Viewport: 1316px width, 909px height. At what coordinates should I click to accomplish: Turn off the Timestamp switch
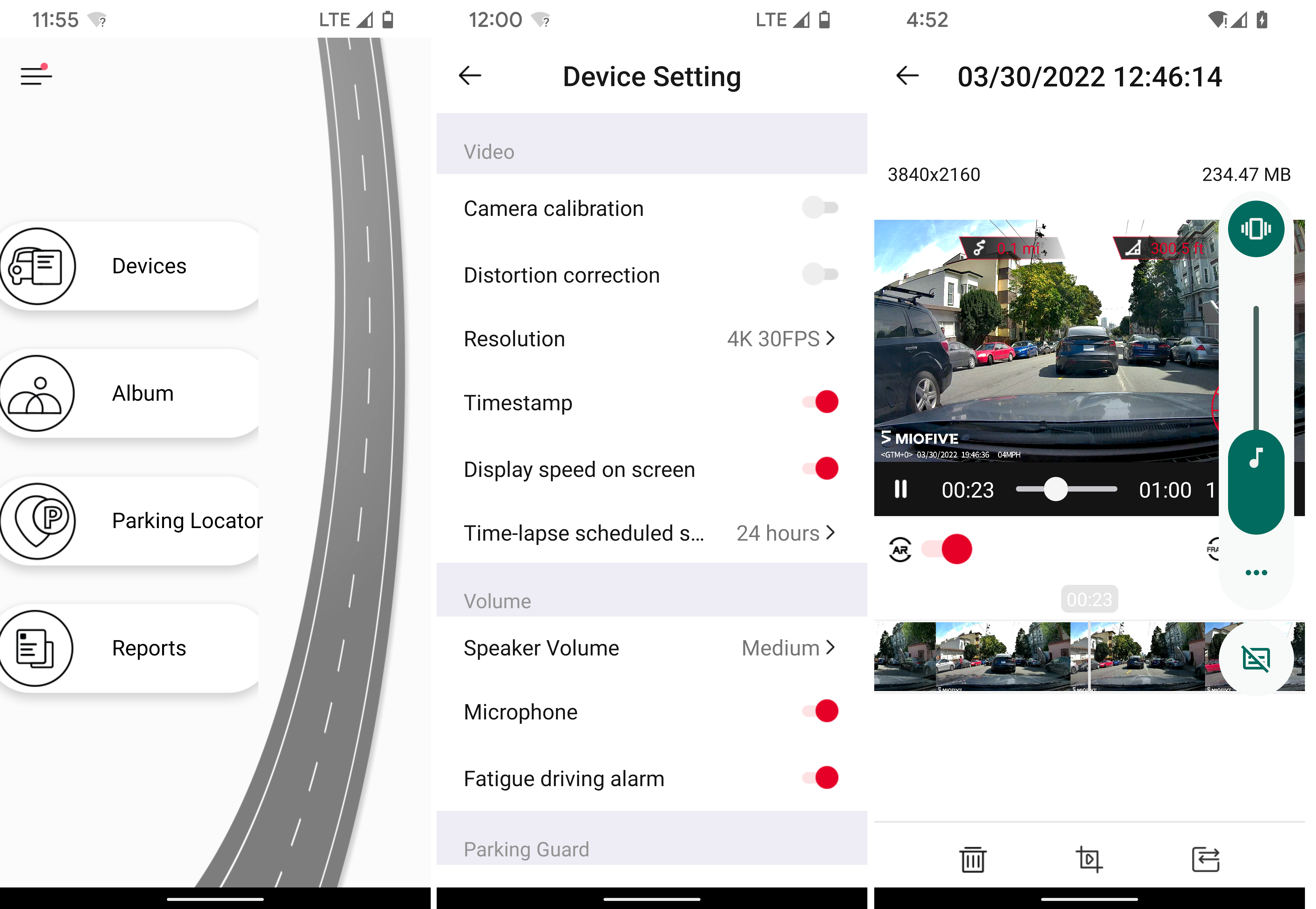click(x=820, y=402)
